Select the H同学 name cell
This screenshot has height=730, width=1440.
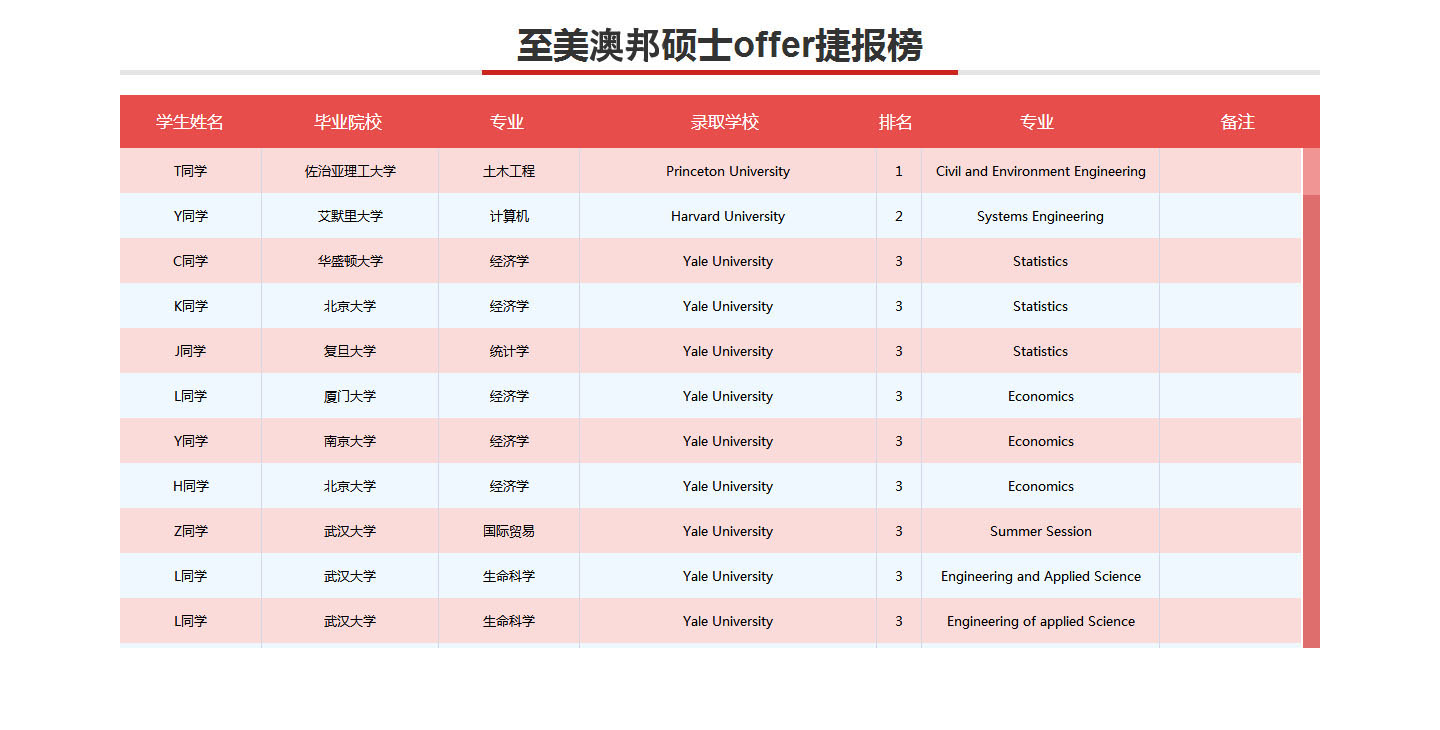click(191, 486)
